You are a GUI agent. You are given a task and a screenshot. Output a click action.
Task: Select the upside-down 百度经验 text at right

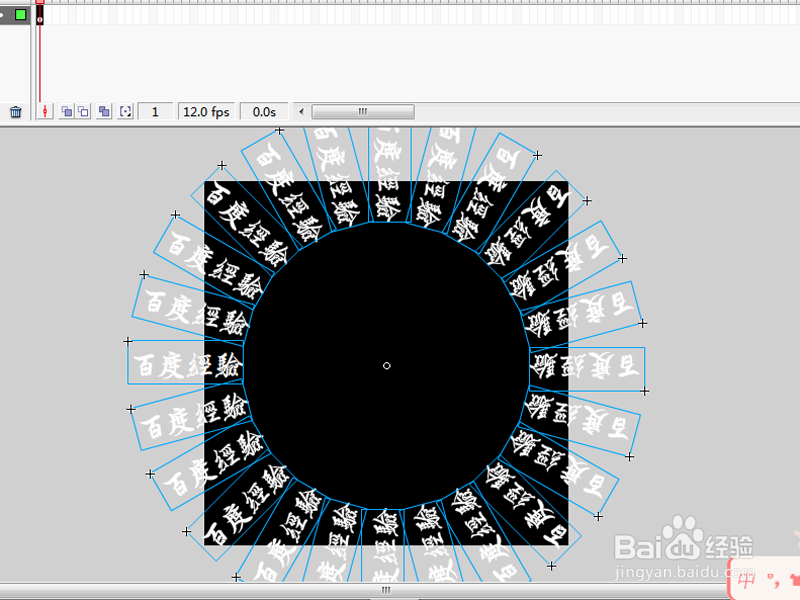point(587,369)
